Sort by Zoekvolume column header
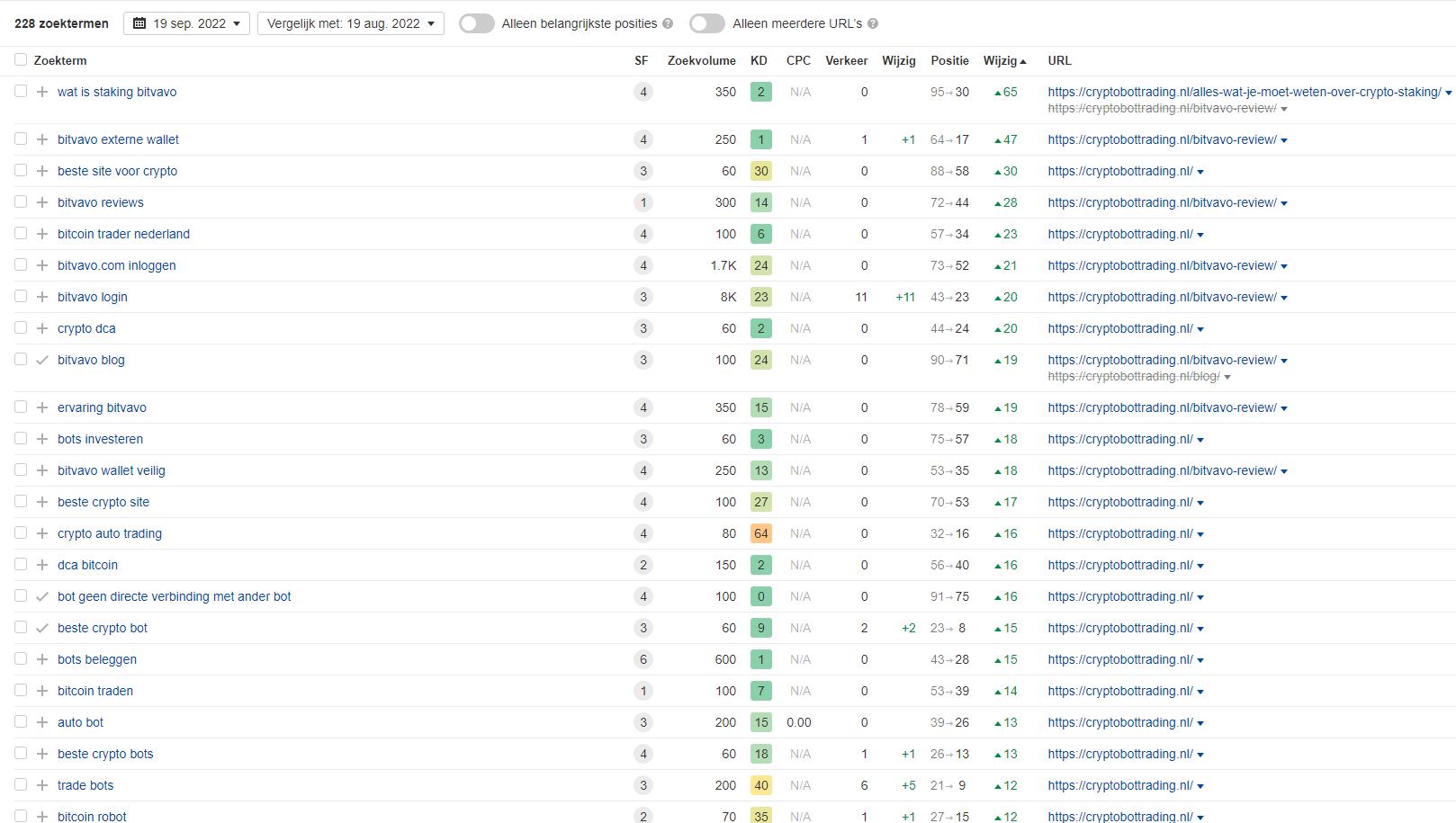Viewport: 1456px width, 823px height. click(x=702, y=60)
